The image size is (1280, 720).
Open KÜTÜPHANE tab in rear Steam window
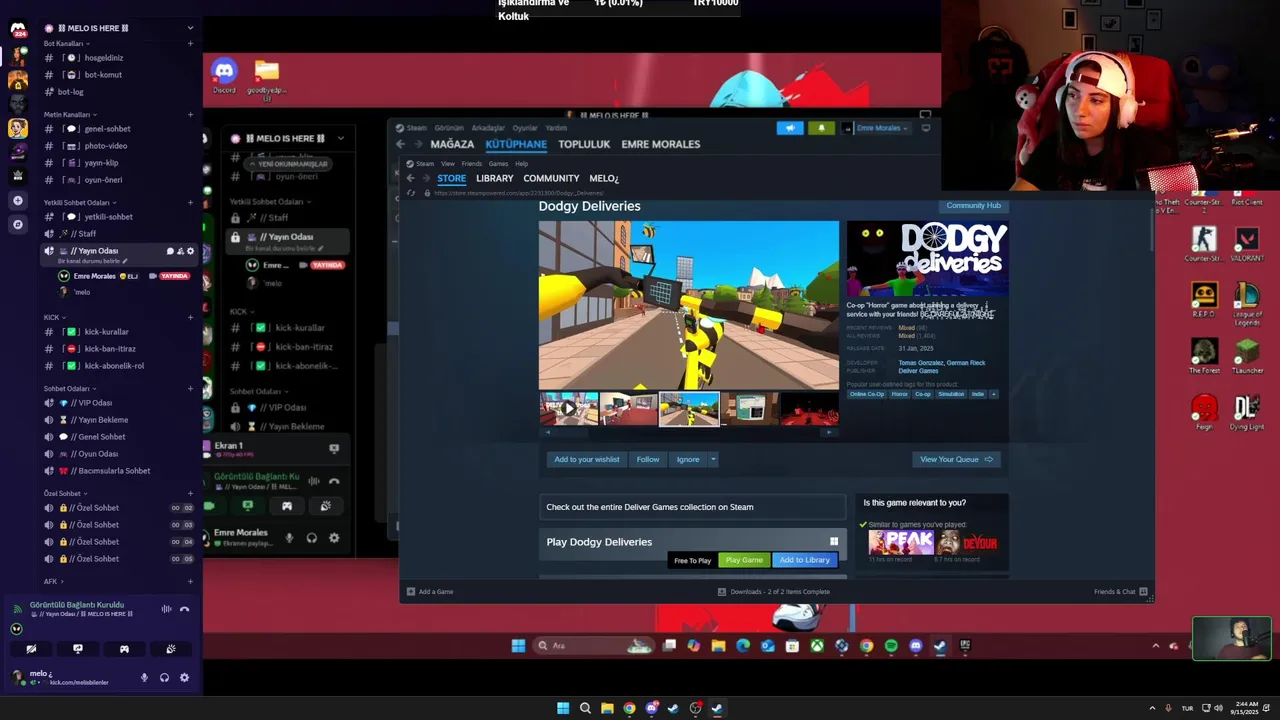click(x=516, y=144)
